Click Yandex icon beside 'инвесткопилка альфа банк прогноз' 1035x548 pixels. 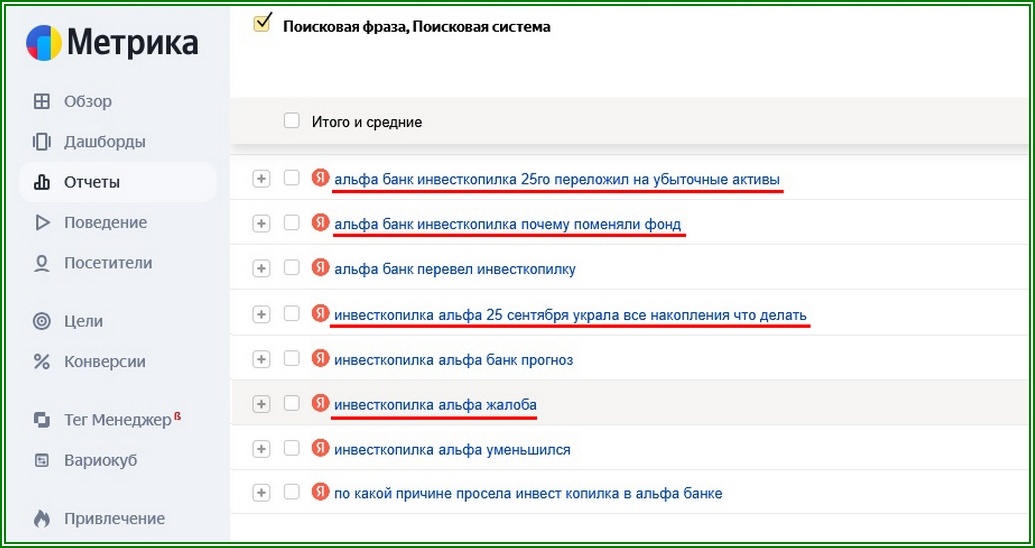pos(320,359)
